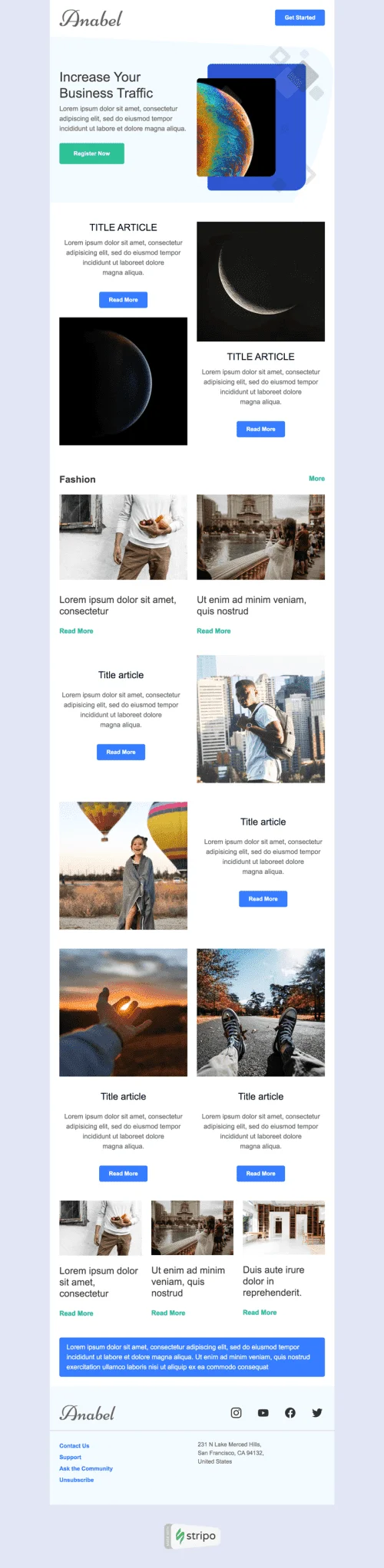Follow the Contact Us footer link
384x1568 pixels.
pyautogui.click(x=74, y=1445)
